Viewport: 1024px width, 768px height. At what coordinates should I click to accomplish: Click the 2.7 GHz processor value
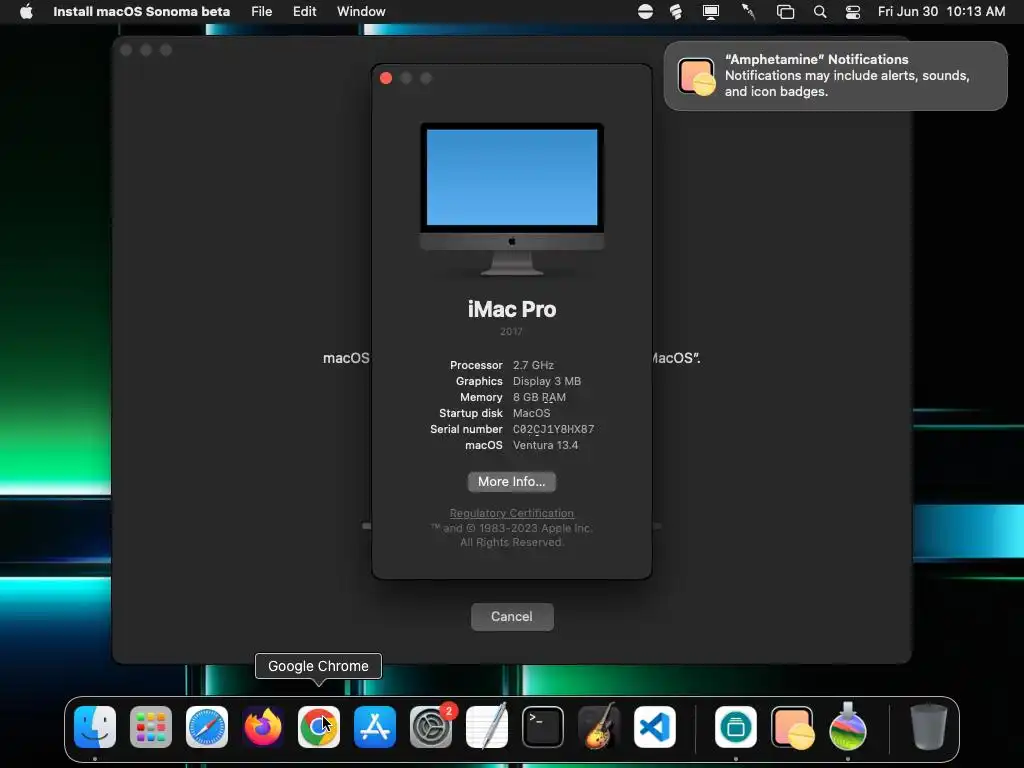533,365
